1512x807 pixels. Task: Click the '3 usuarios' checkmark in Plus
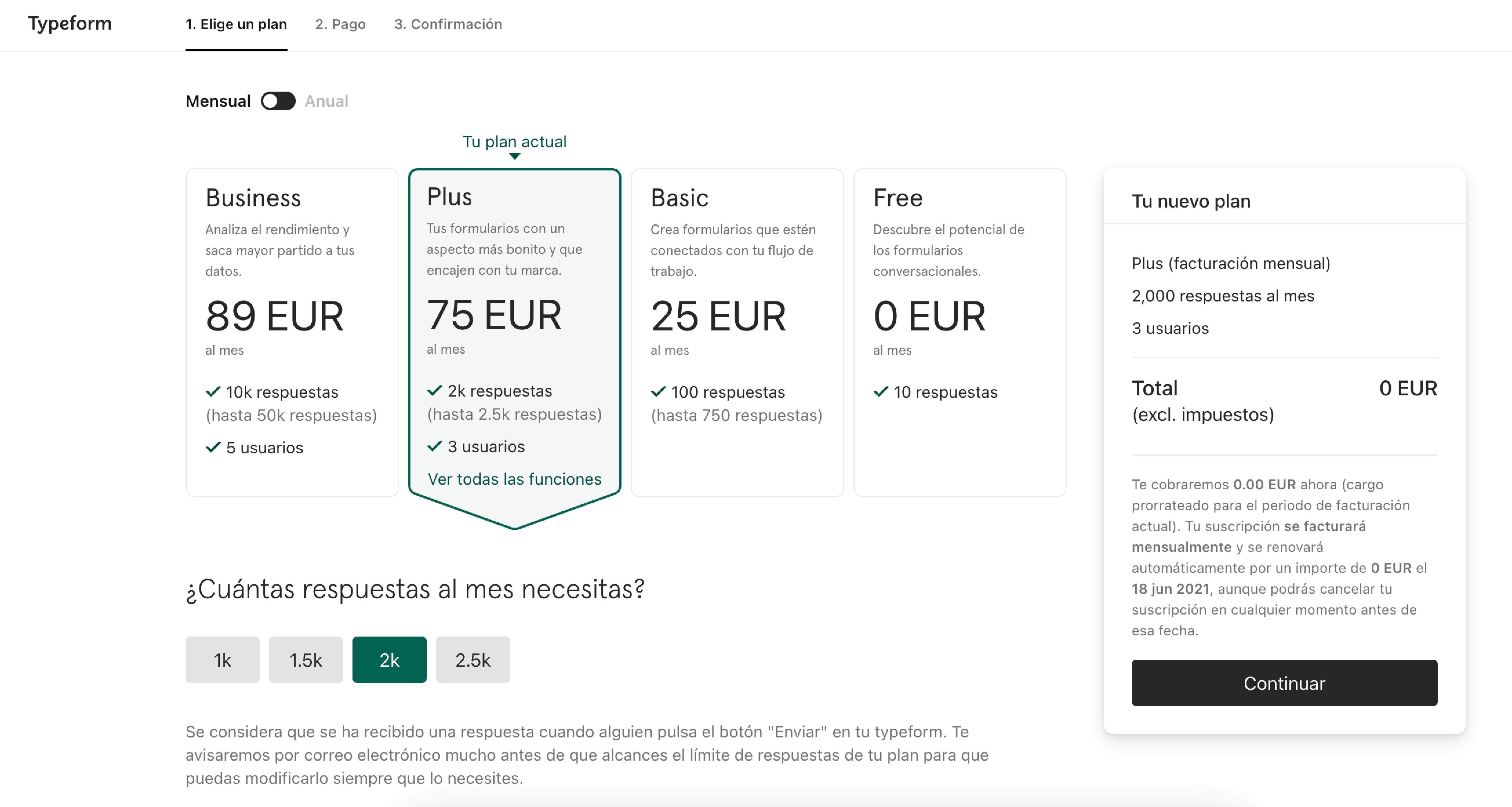pyautogui.click(x=434, y=446)
